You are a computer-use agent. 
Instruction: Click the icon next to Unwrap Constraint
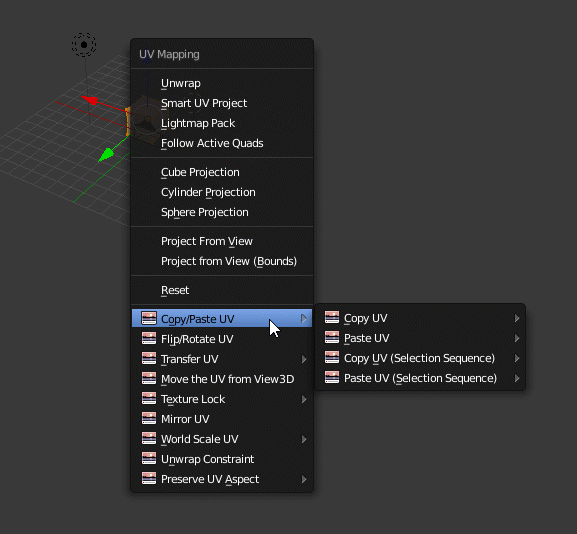pyautogui.click(x=149, y=459)
